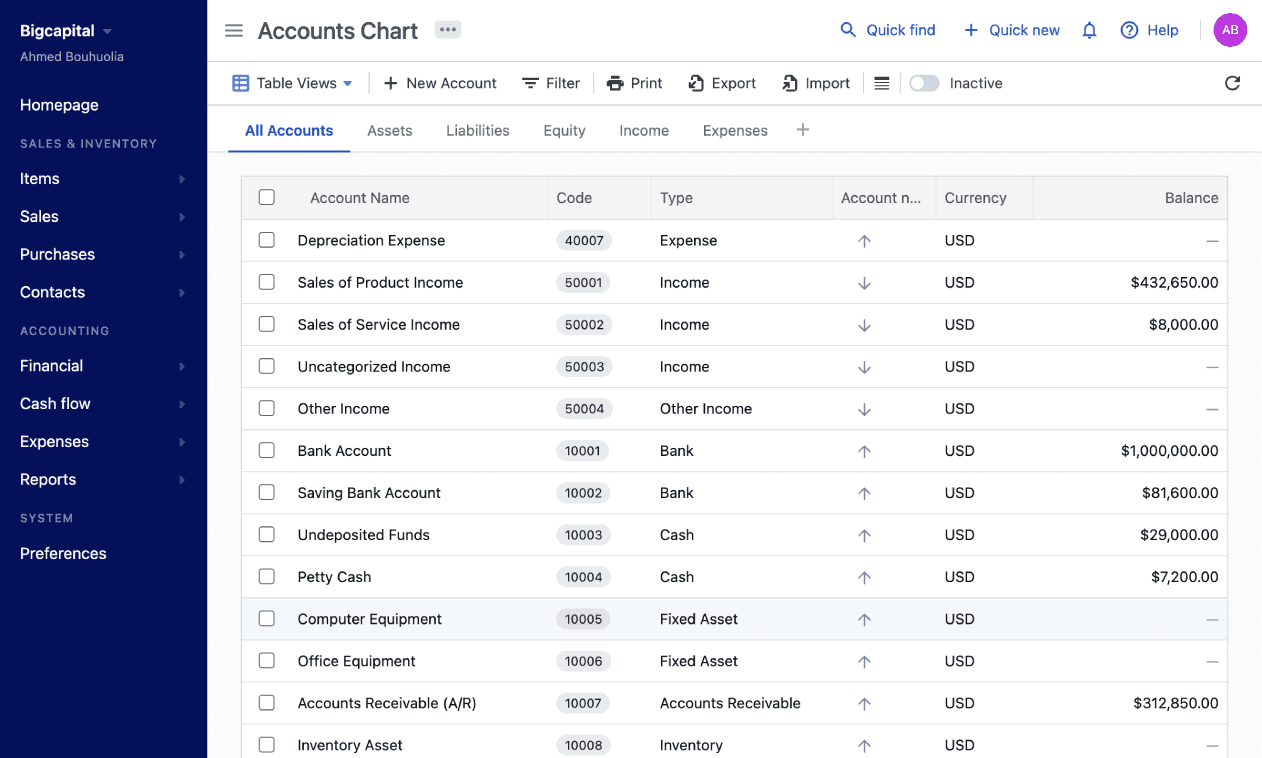
Task: Open the Import accounts option
Action: [x=816, y=83]
